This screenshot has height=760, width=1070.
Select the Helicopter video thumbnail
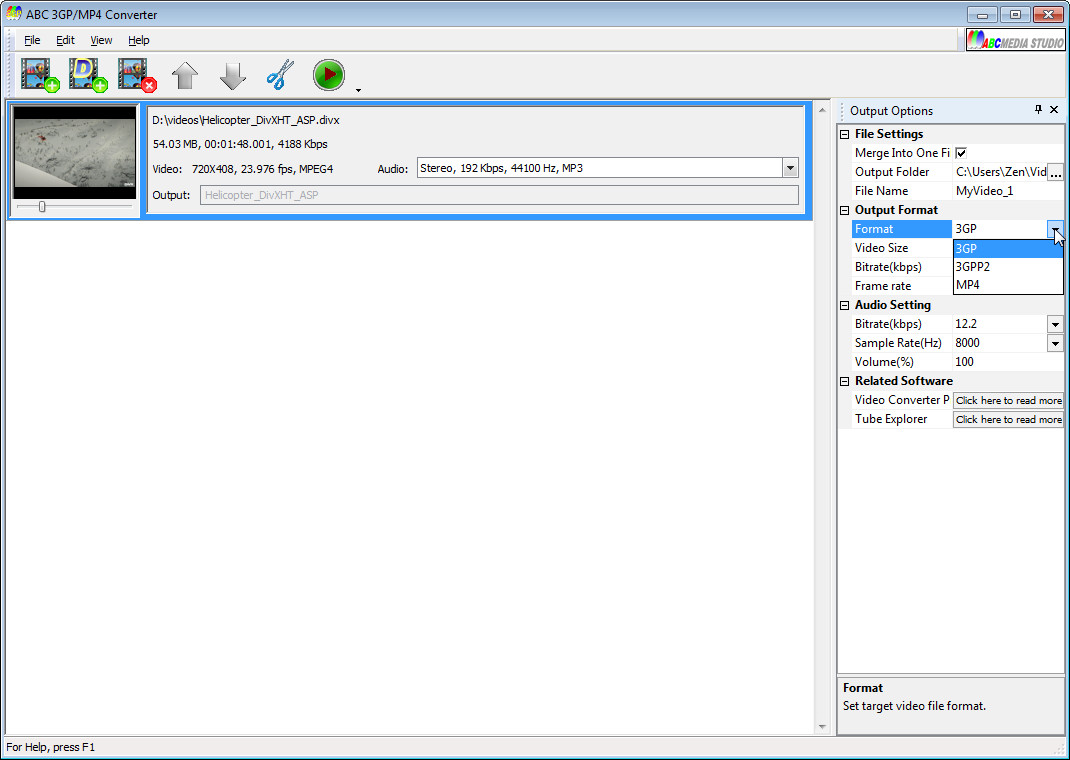point(74,152)
